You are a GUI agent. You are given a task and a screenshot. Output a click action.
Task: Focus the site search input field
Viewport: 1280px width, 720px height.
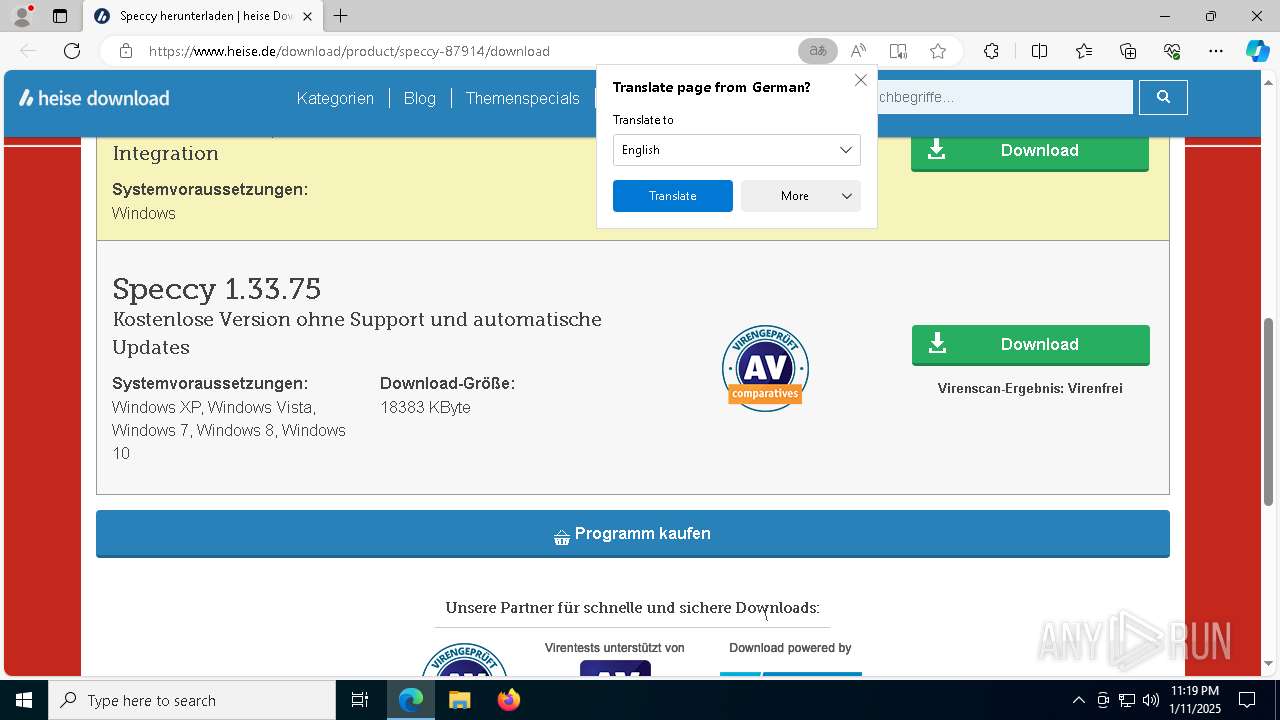tap(1005, 97)
